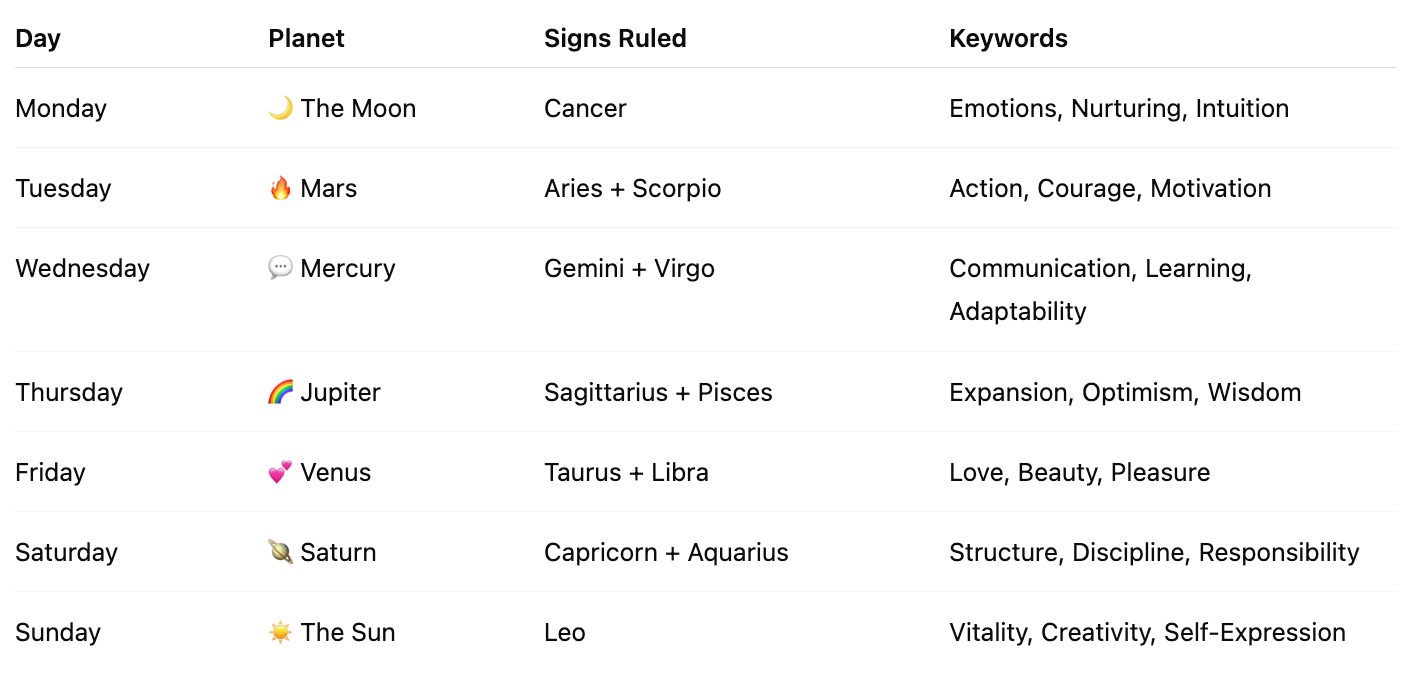Click the pink hearts emoji beside Venus
This screenshot has height=686, width=1410.
coord(281,472)
